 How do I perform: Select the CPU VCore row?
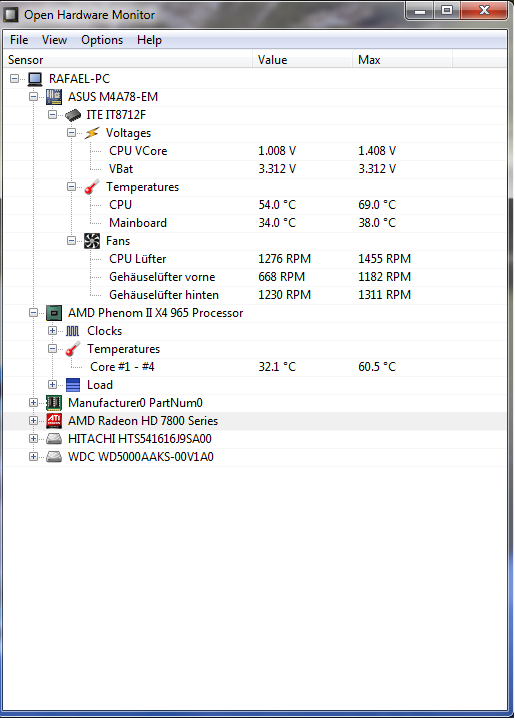[x=255, y=151]
